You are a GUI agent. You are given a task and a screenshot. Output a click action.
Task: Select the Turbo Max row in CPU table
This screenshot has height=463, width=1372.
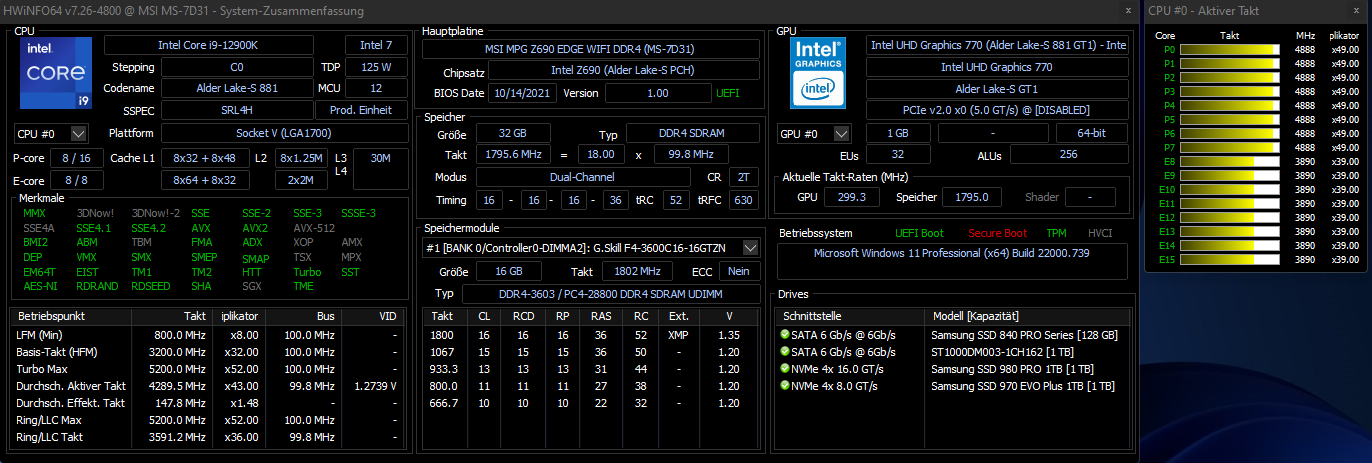click(208, 369)
